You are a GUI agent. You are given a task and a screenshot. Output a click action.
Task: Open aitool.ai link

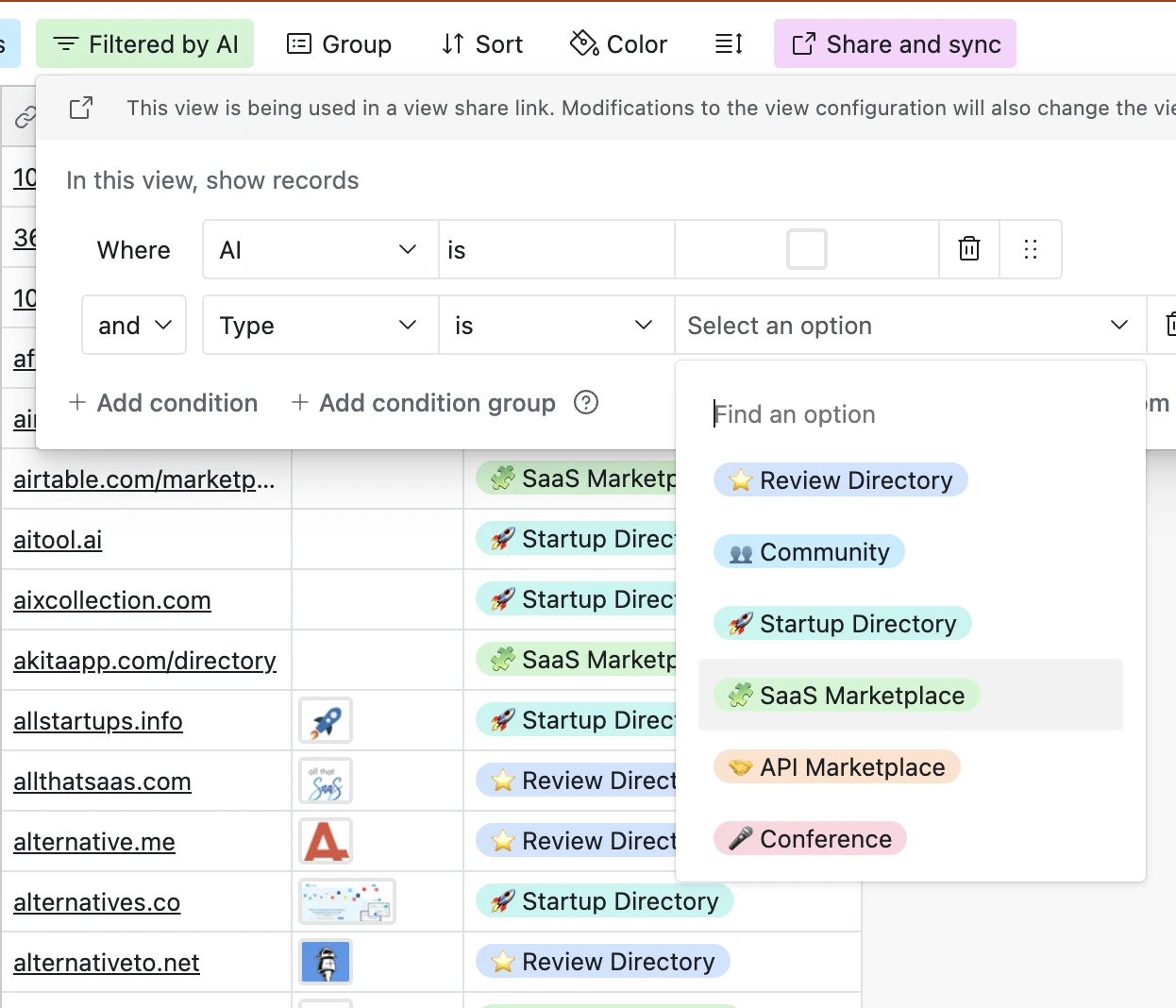58,540
